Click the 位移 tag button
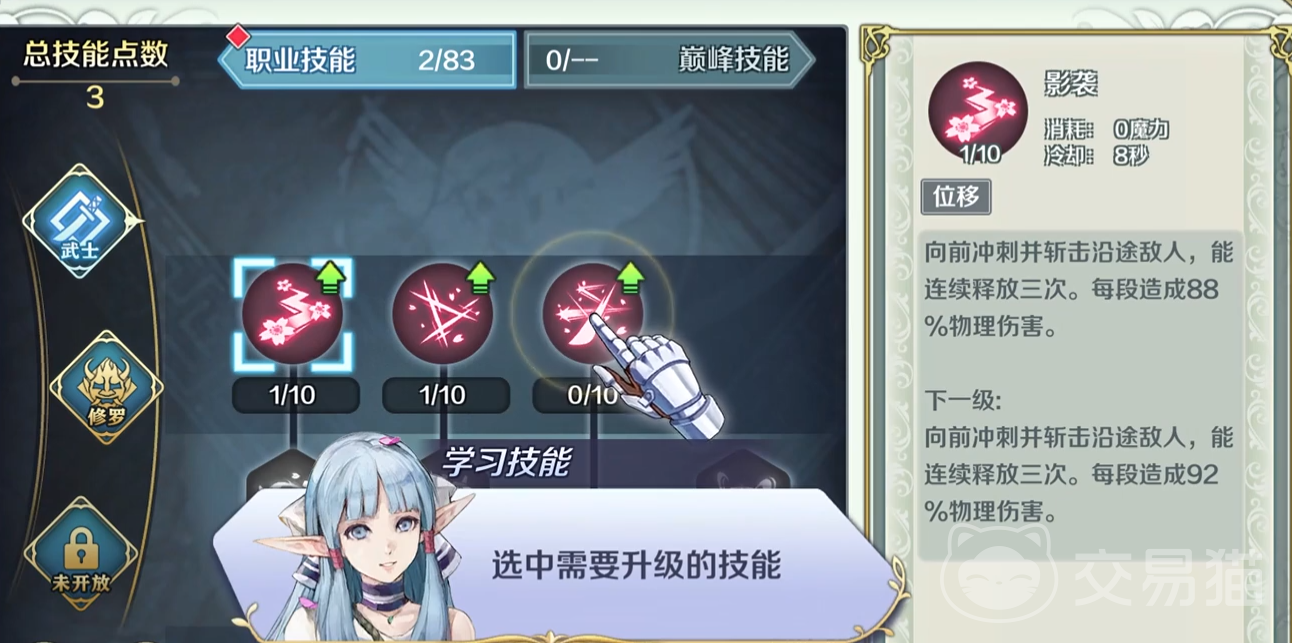Viewport: 1292px width, 643px height. 956,197
